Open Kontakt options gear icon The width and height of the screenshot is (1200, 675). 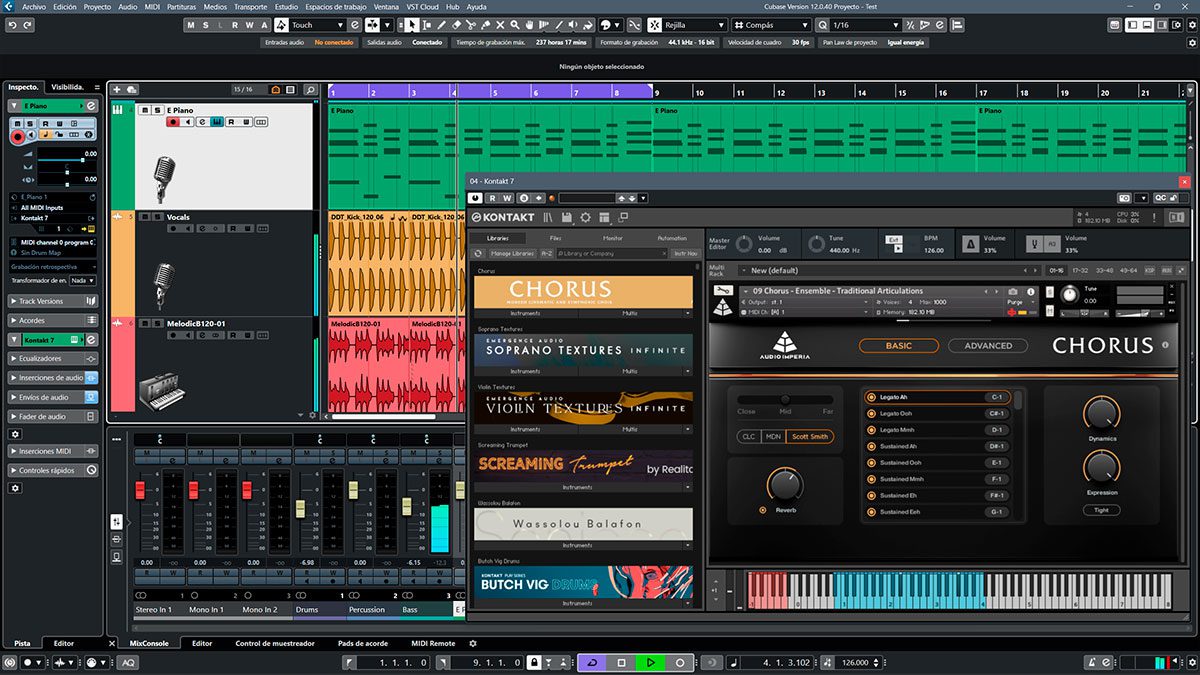[x=586, y=217]
